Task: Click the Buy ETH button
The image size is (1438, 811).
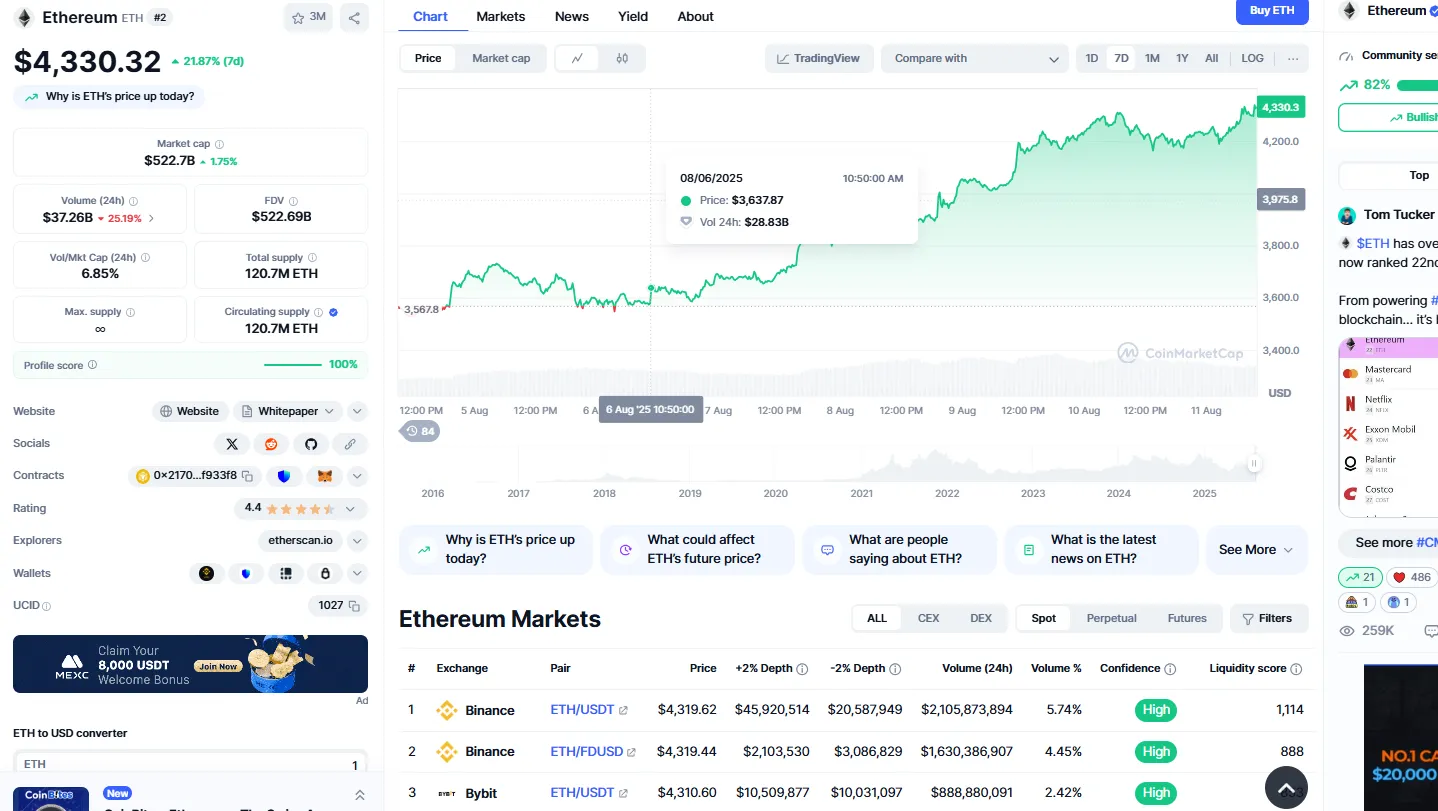Action: tap(1271, 11)
